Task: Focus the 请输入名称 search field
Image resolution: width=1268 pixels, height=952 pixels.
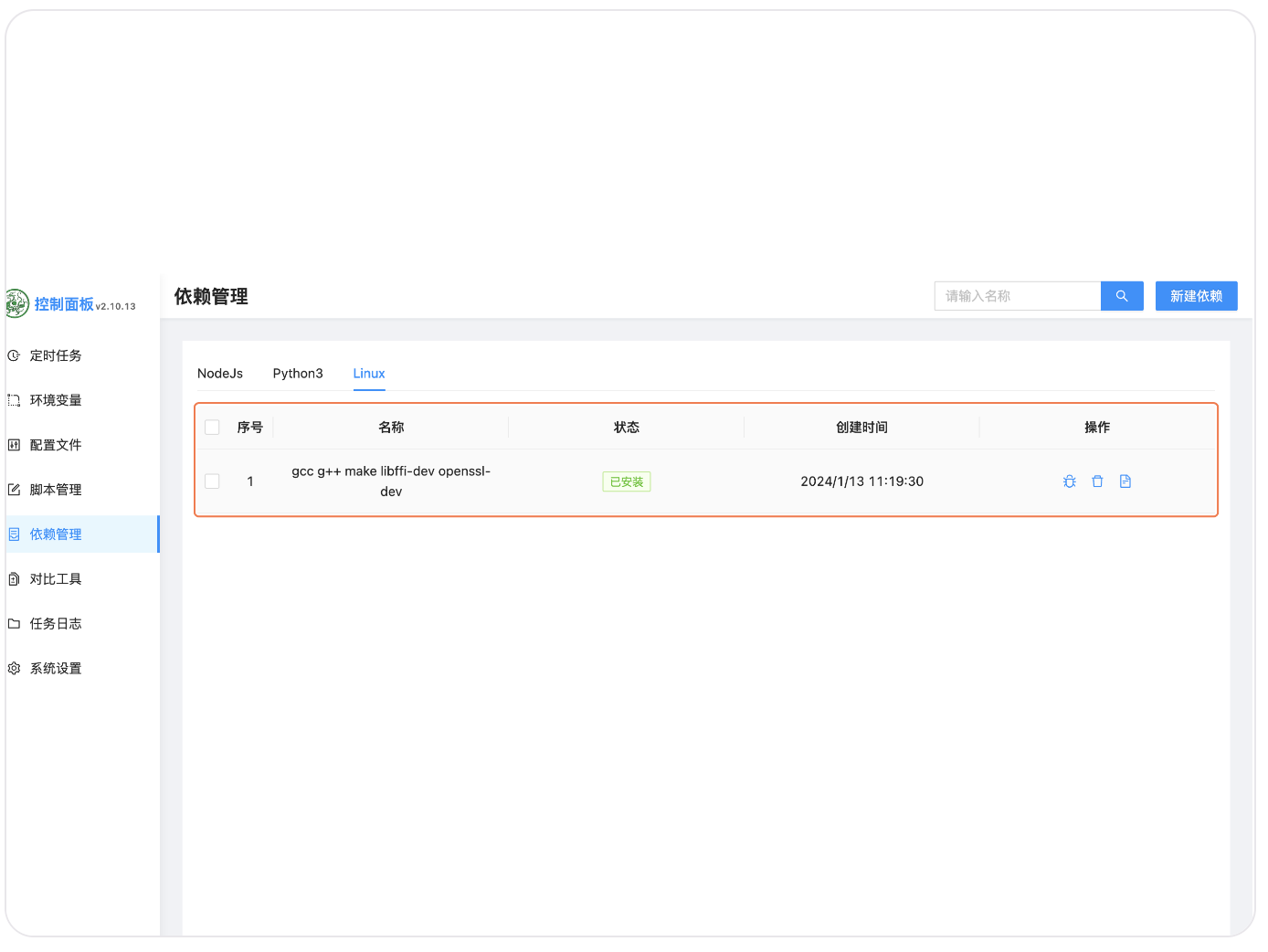Action: point(1017,296)
